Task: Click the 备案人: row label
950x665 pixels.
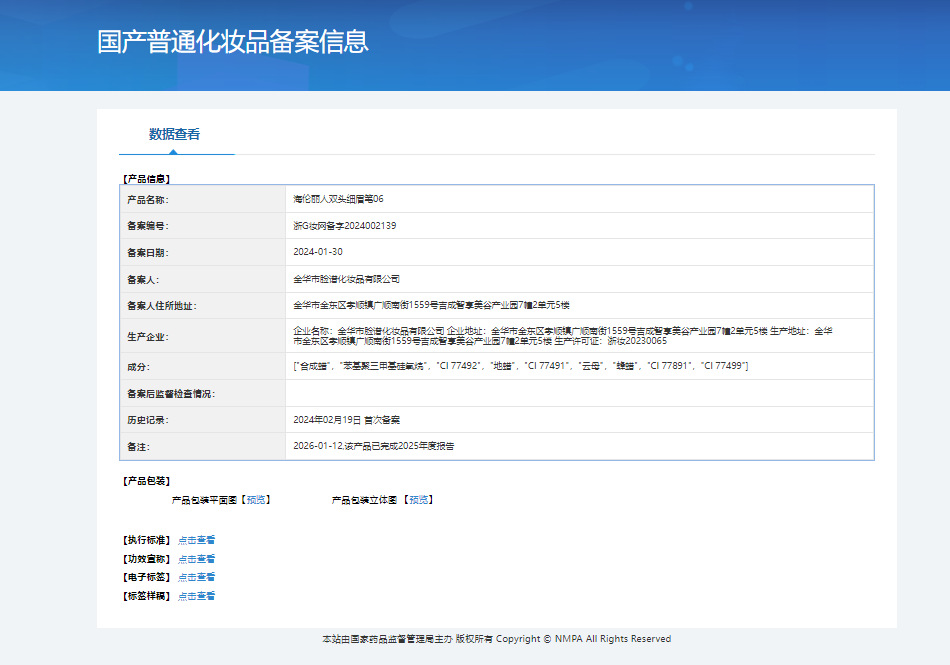Action: (143, 280)
